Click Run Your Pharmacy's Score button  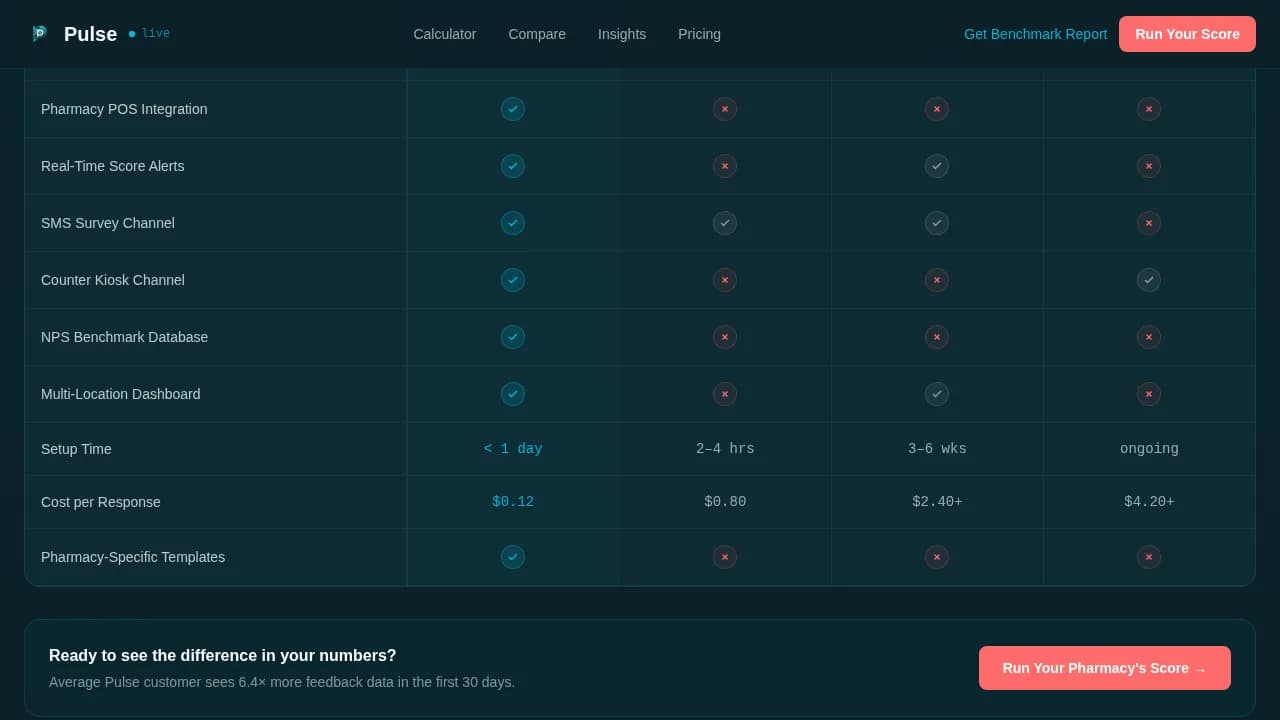1105,668
